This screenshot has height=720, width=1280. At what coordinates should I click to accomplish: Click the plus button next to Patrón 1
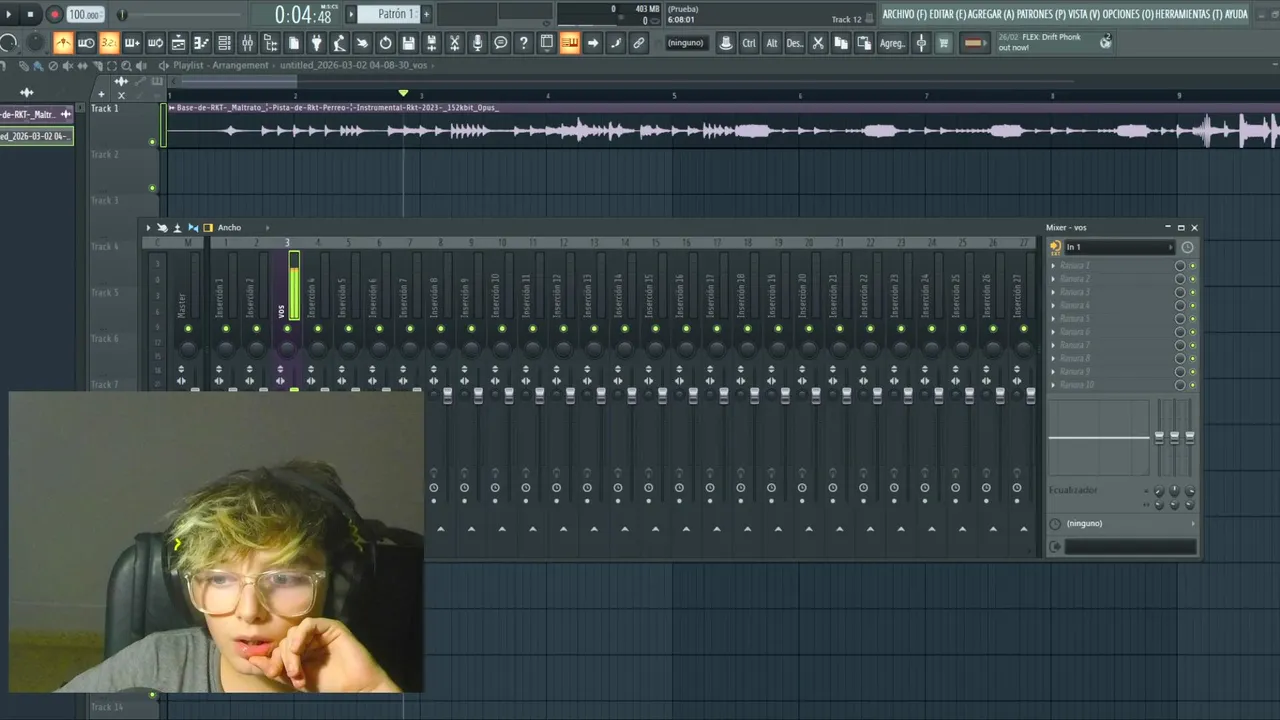(426, 14)
